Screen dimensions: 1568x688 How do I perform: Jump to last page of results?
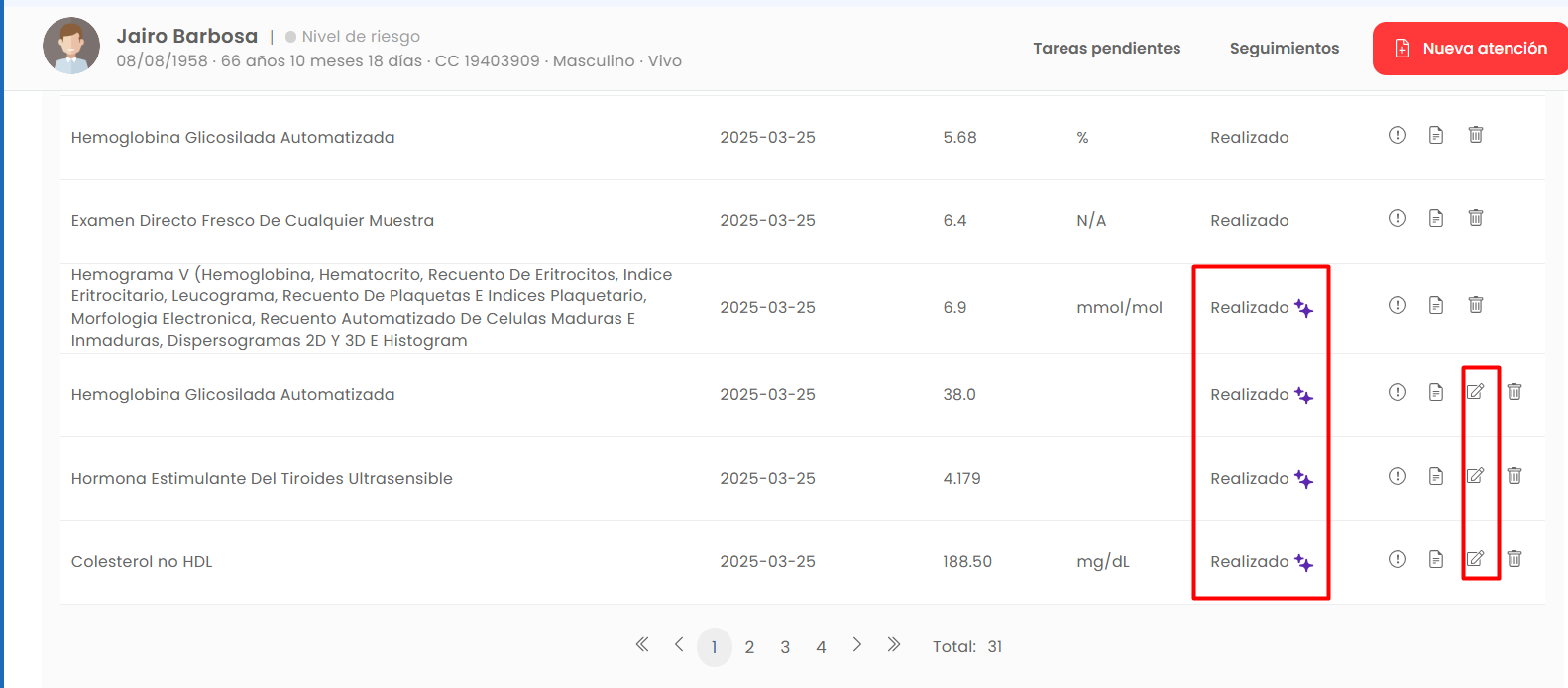[x=894, y=645]
